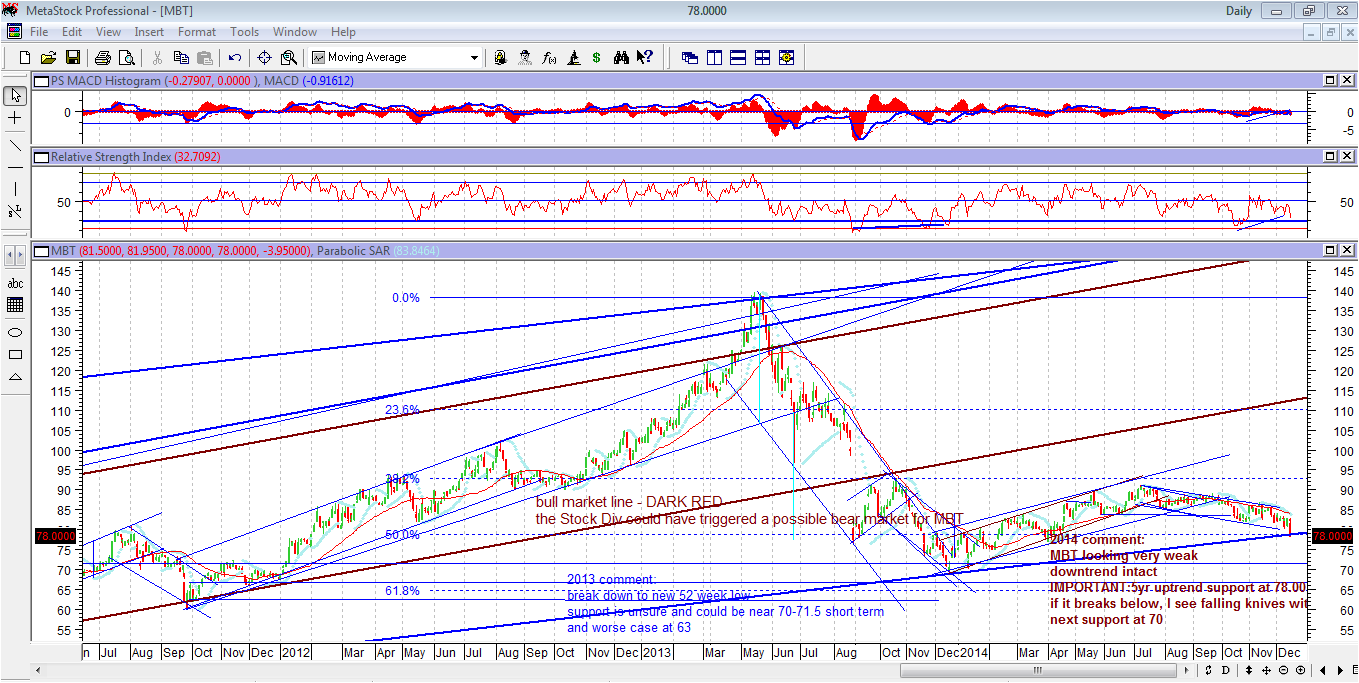
Task: Open the Insert menu
Action: point(148,31)
